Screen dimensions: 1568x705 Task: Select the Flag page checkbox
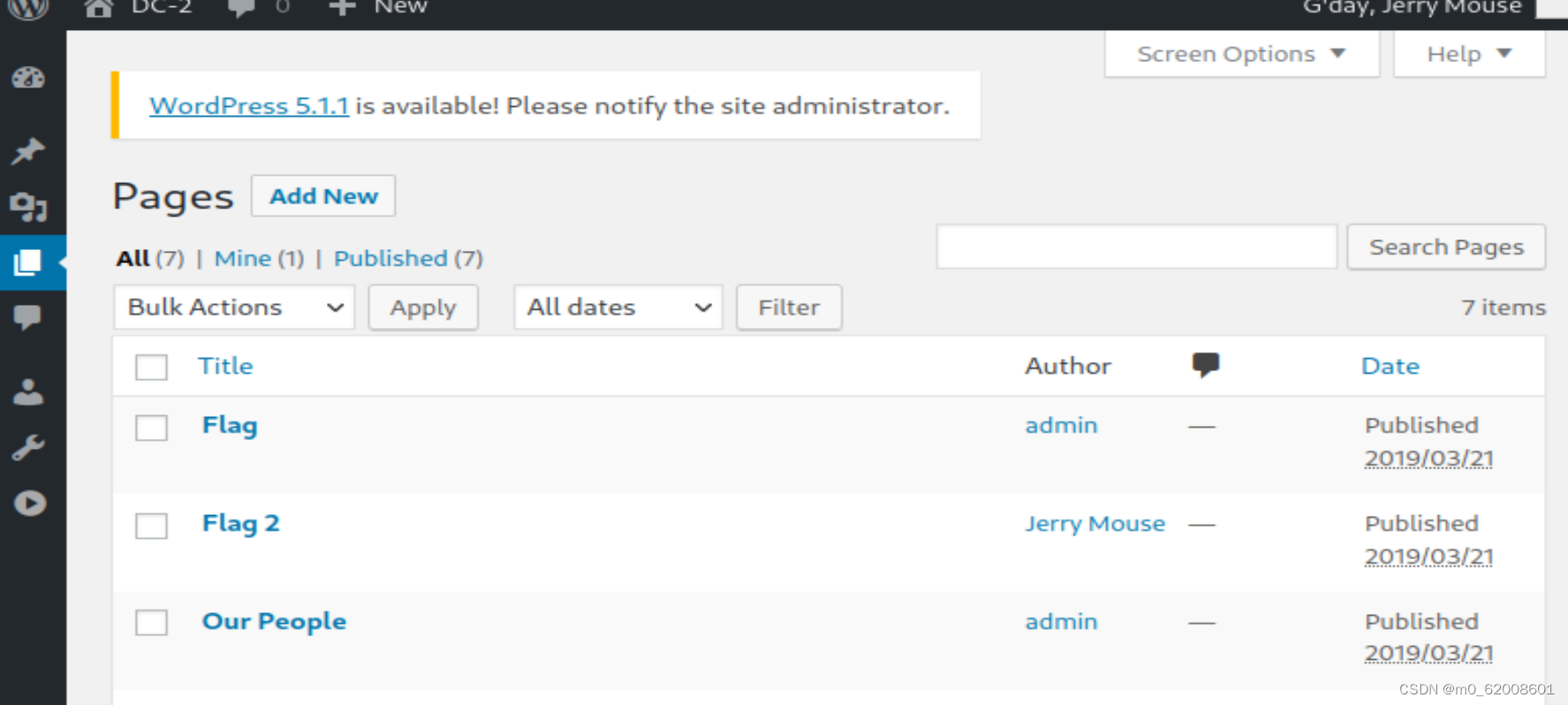point(151,428)
